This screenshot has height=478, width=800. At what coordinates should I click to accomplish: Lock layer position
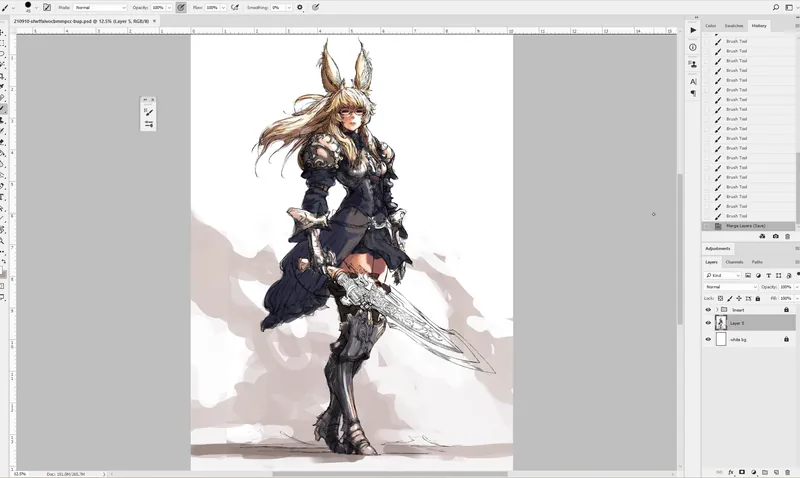pyautogui.click(x=739, y=298)
